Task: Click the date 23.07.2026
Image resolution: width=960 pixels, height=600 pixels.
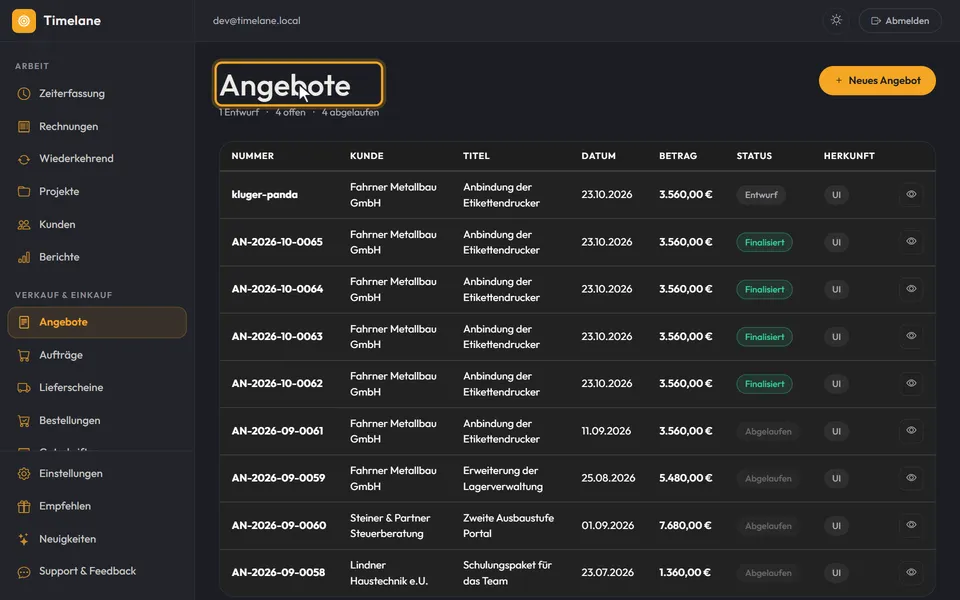Action: click(x=607, y=572)
